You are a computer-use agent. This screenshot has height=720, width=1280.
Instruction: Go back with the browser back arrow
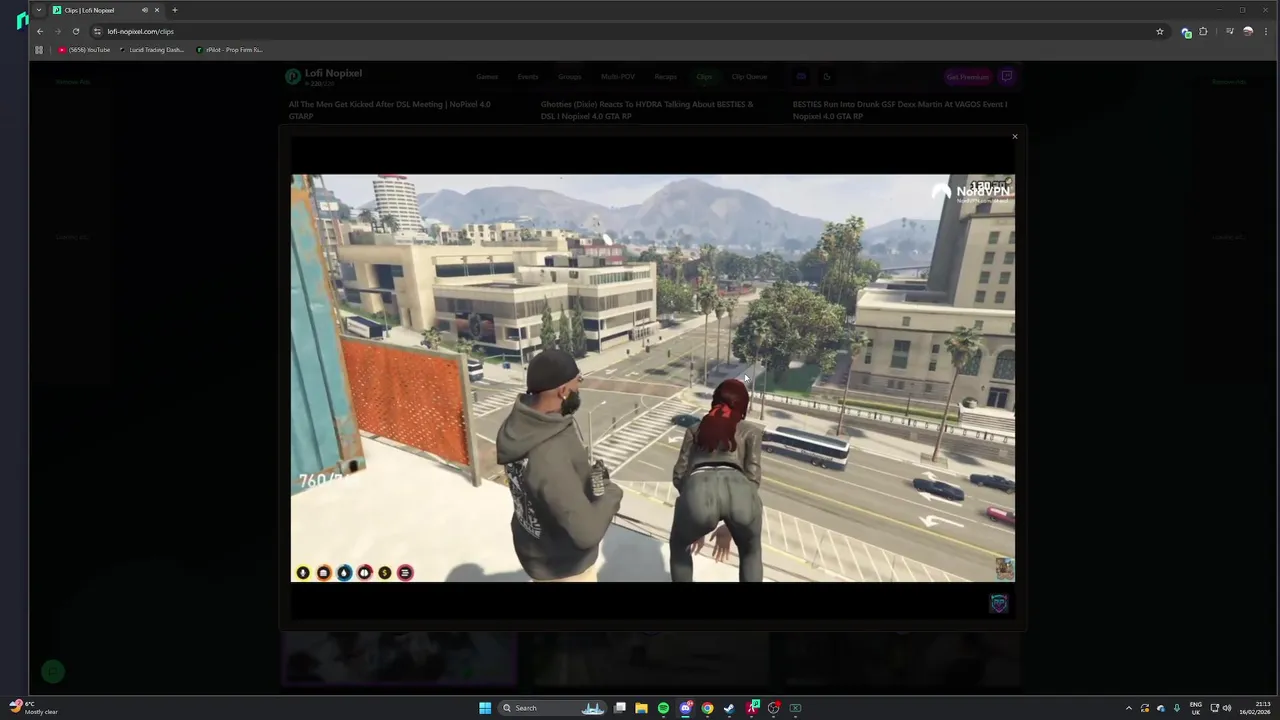click(40, 31)
